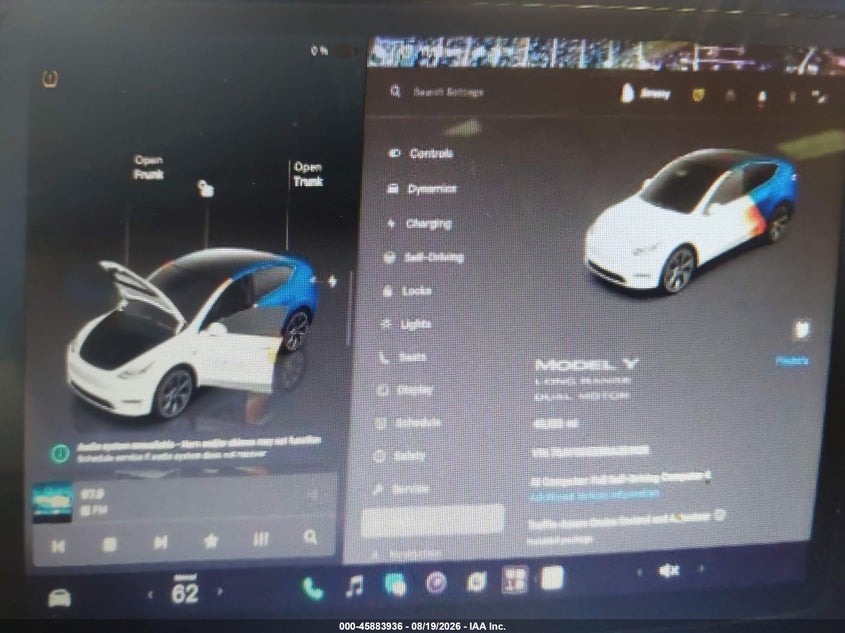
Task: Tap the Model Y heading text
Action: 587,365
